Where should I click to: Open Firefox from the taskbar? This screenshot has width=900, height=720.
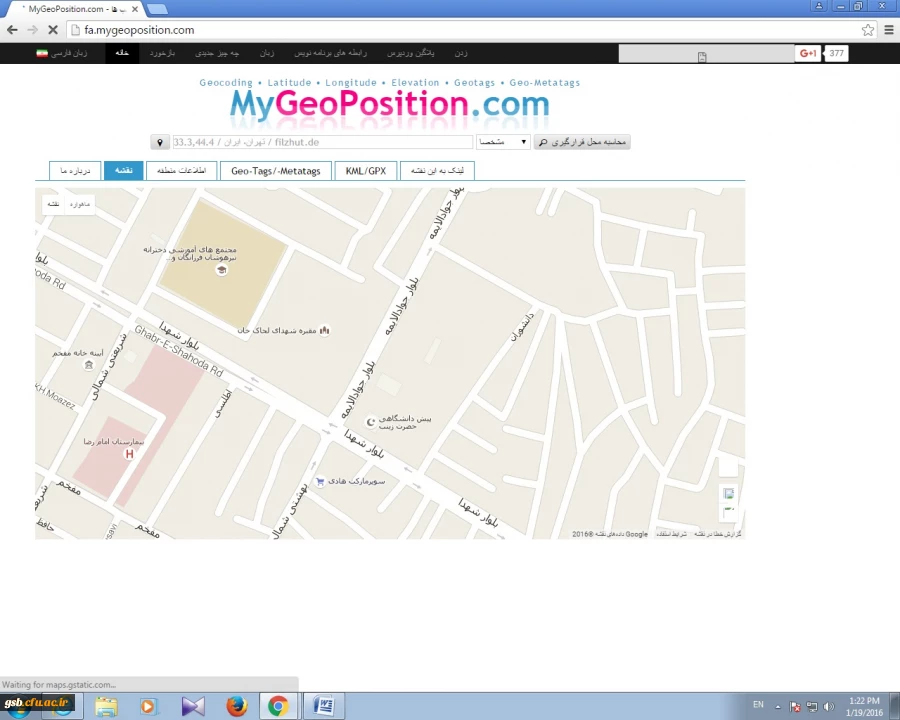(236, 706)
